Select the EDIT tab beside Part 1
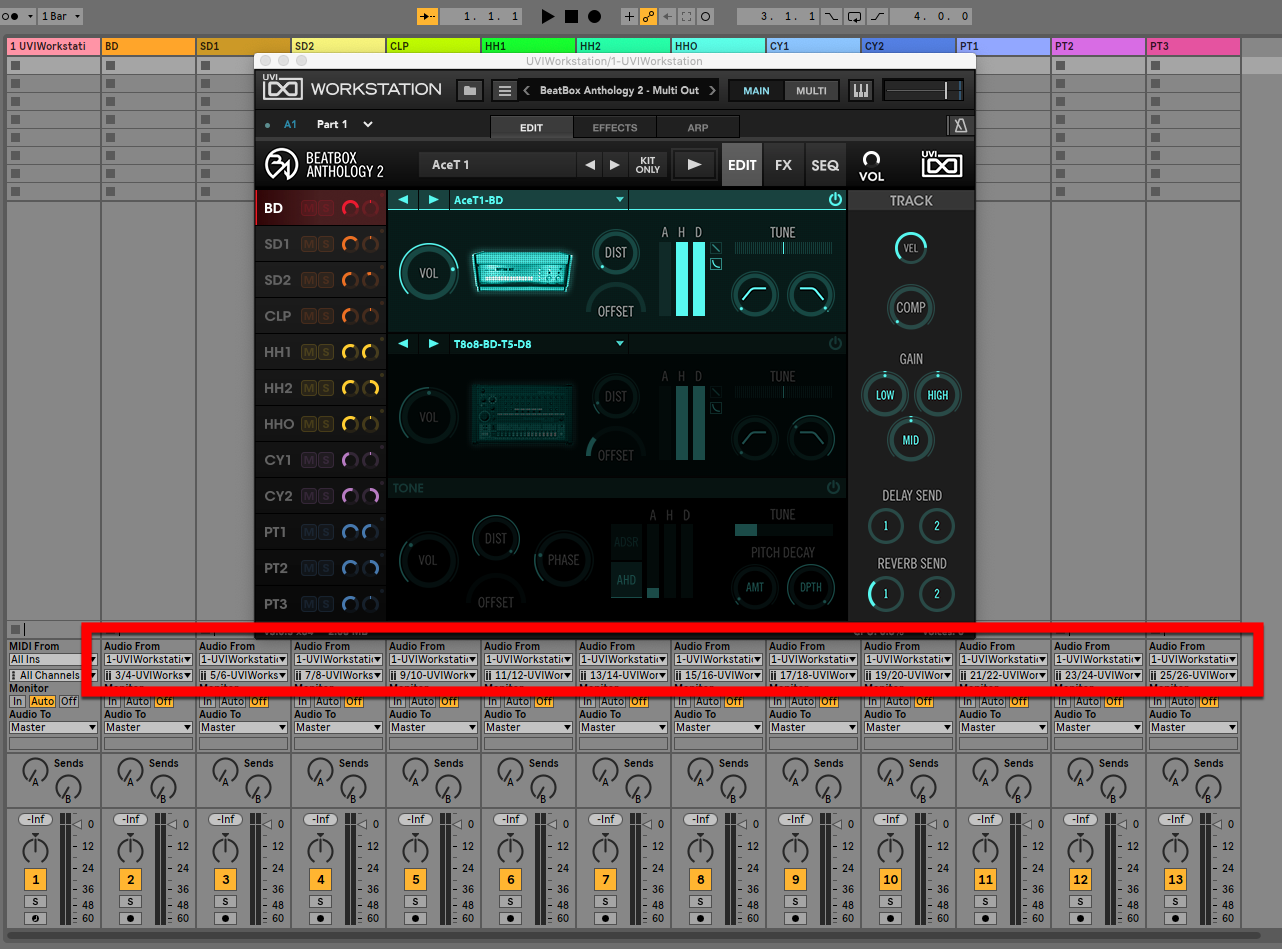The image size is (1282, 949). pyautogui.click(x=531, y=127)
